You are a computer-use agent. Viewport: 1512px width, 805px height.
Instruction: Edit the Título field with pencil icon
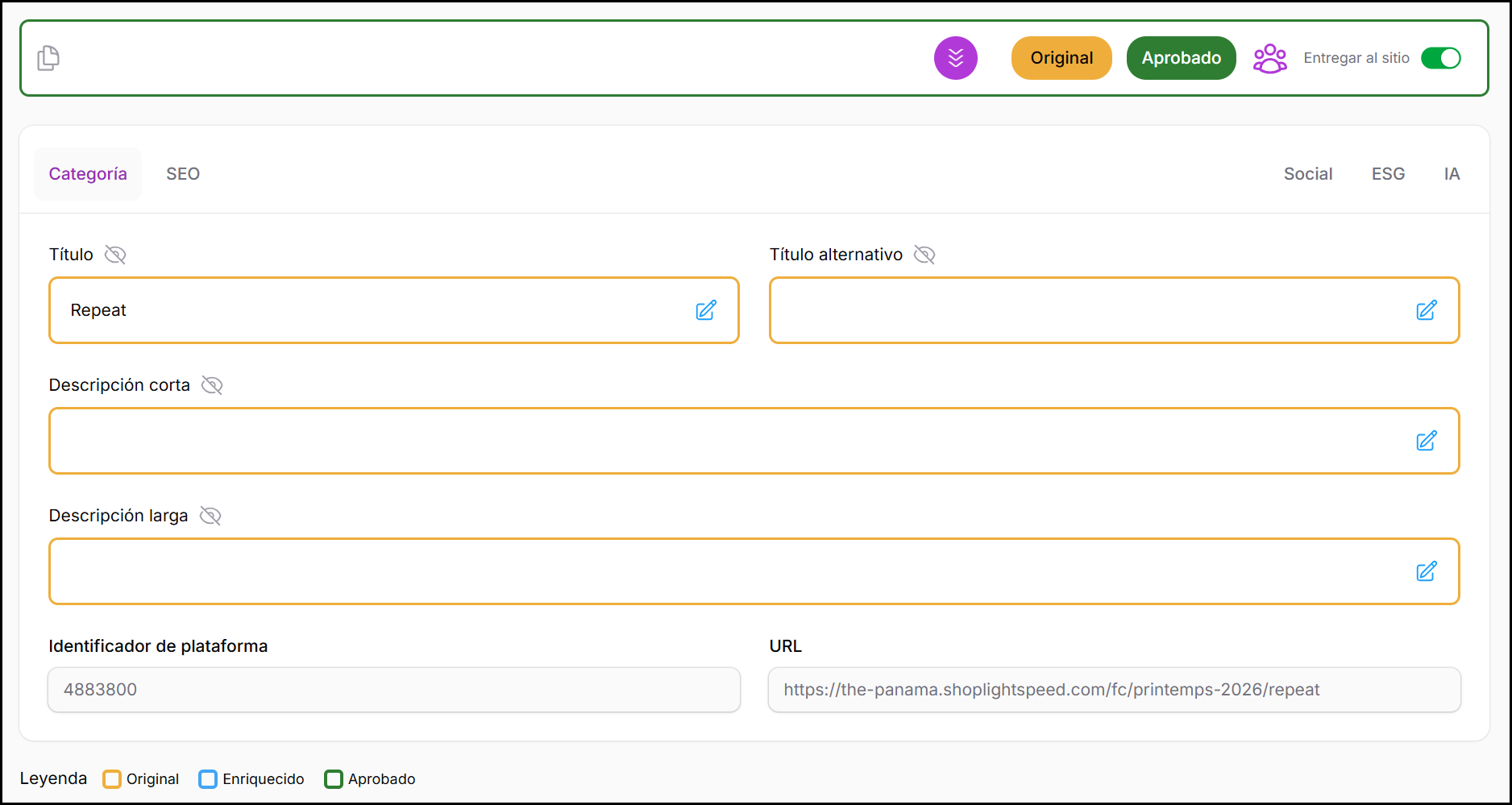(705, 310)
